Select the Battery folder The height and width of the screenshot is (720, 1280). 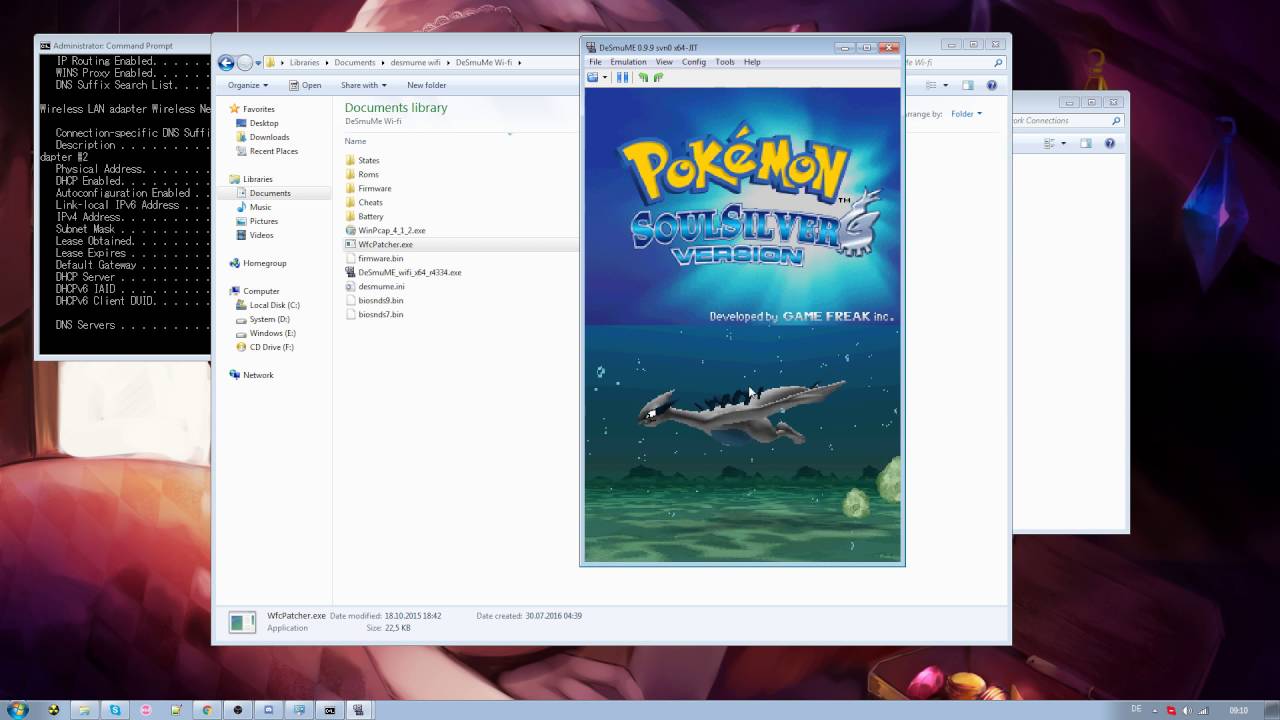(x=370, y=216)
